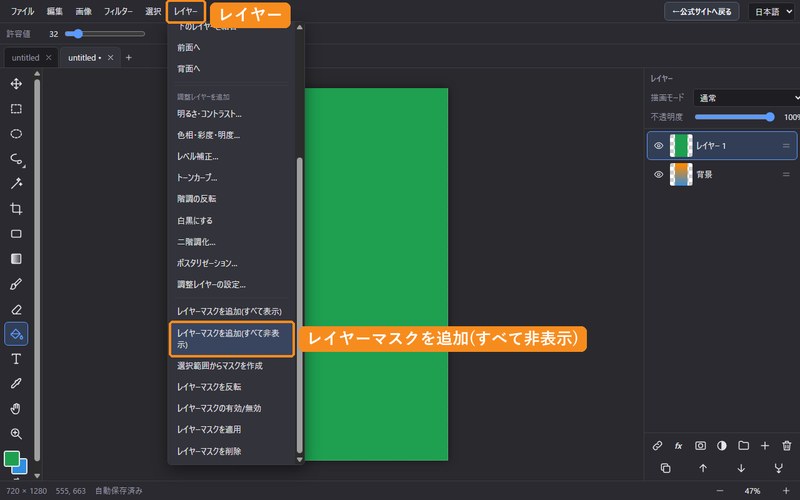Select the Crop tool
The image size is (800, 500).
16,209
